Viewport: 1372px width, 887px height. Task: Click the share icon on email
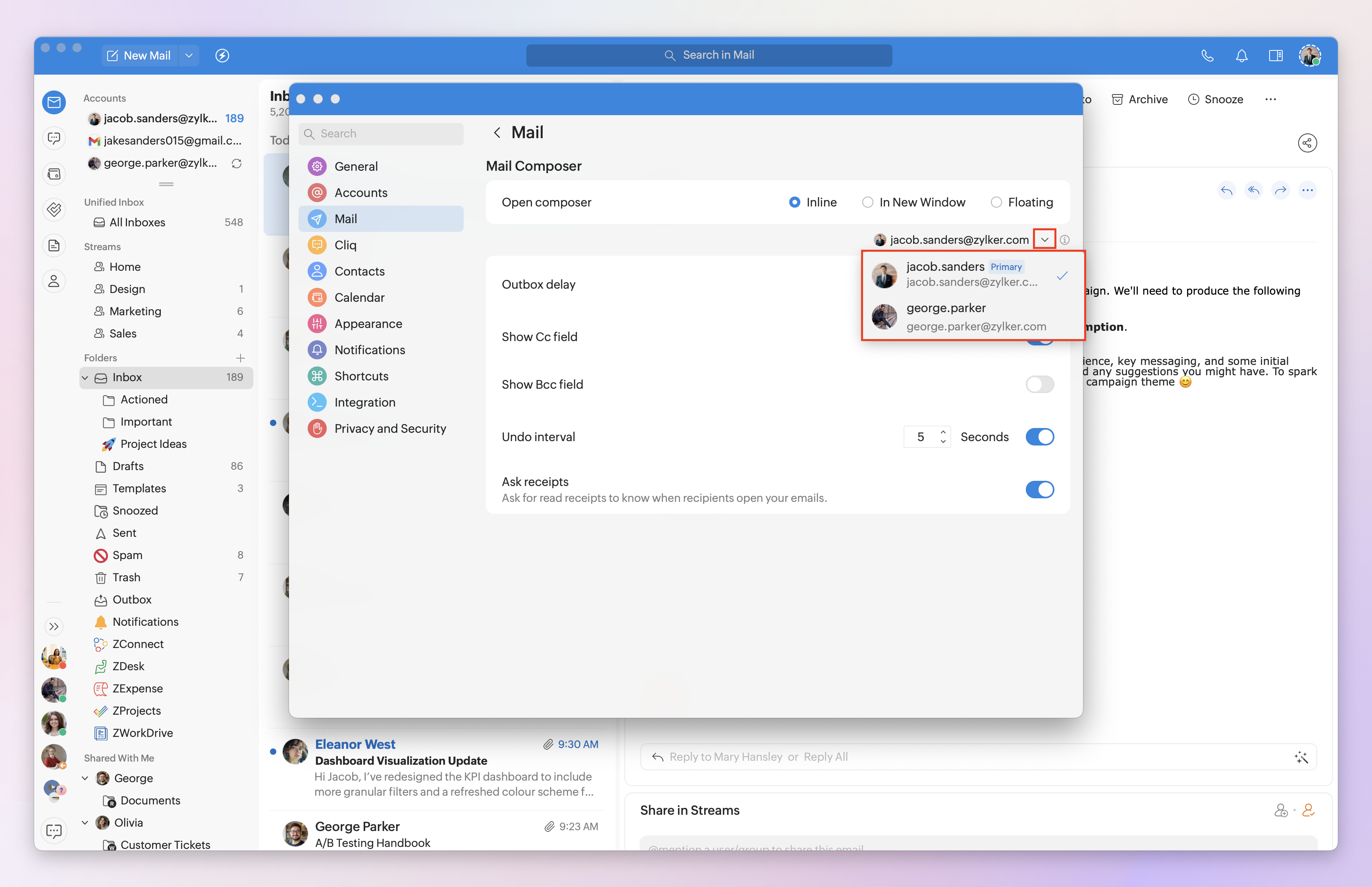(1307, 143)
